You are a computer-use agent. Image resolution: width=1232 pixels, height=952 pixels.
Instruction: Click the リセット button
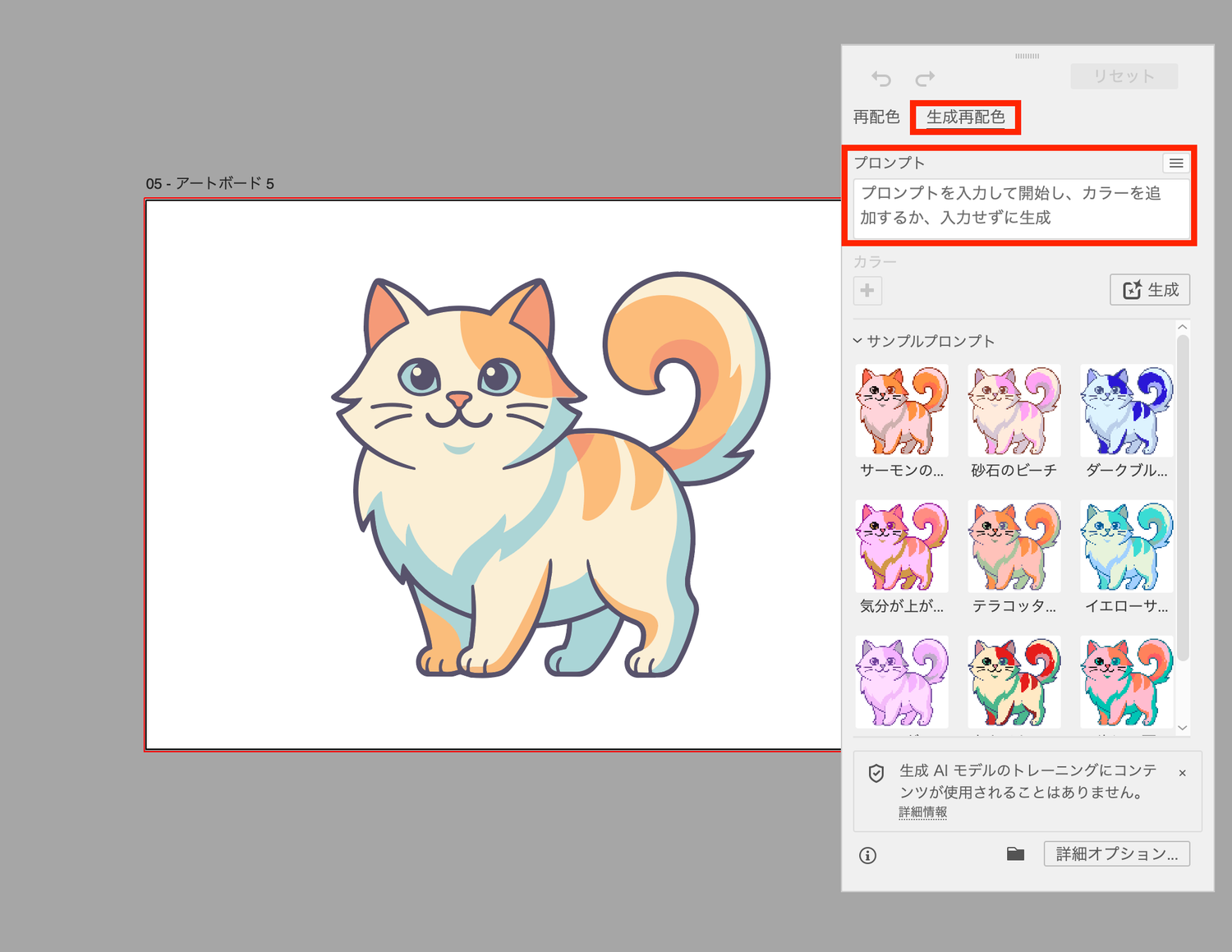[x=1124, y=76]
